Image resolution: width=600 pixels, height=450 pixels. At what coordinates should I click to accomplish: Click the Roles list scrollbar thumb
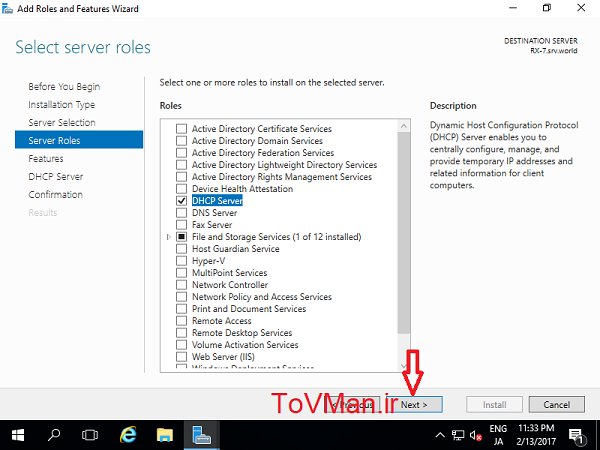(404, 233)
